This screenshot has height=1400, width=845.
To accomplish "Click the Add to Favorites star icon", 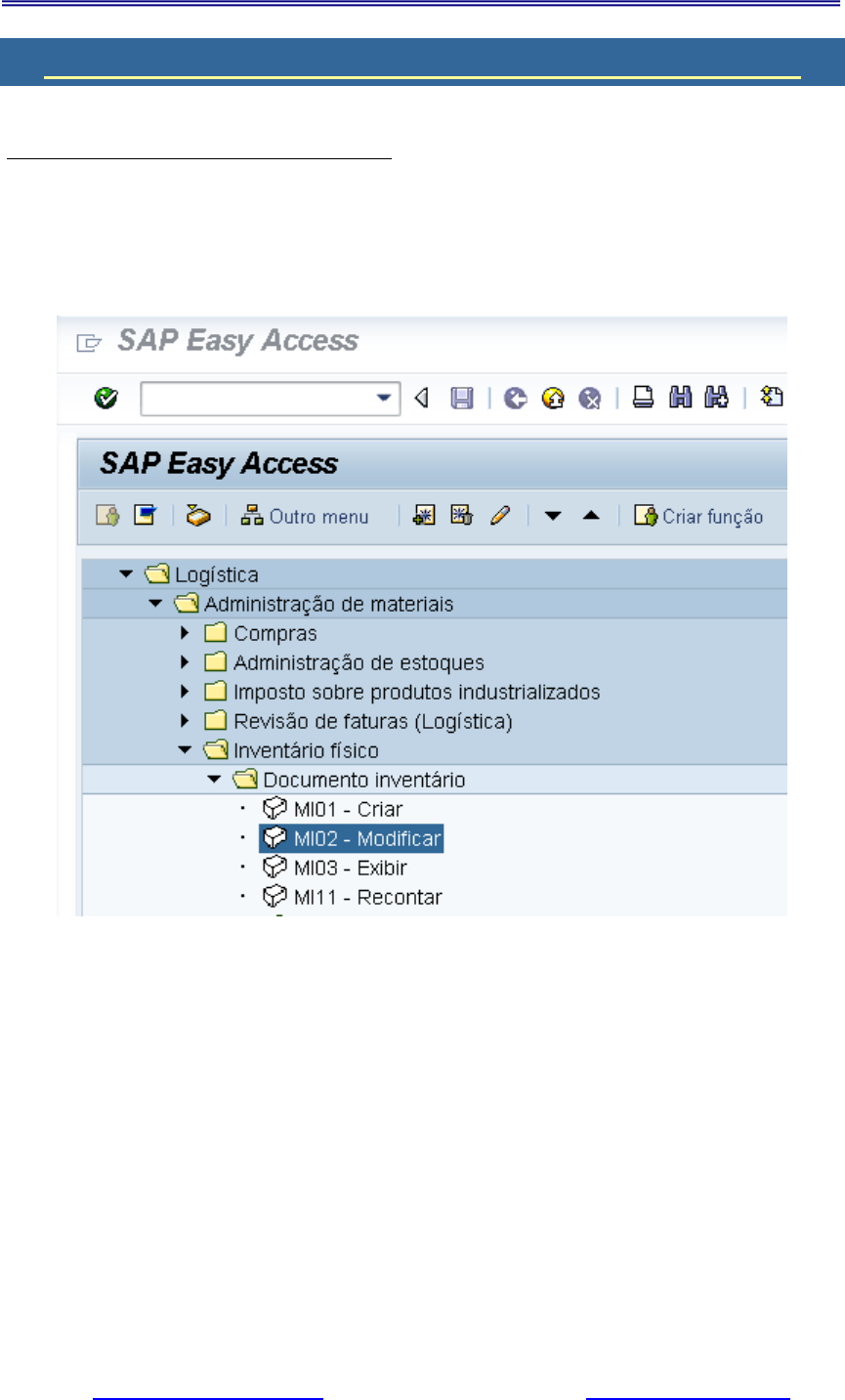I will tap(424, 516).
